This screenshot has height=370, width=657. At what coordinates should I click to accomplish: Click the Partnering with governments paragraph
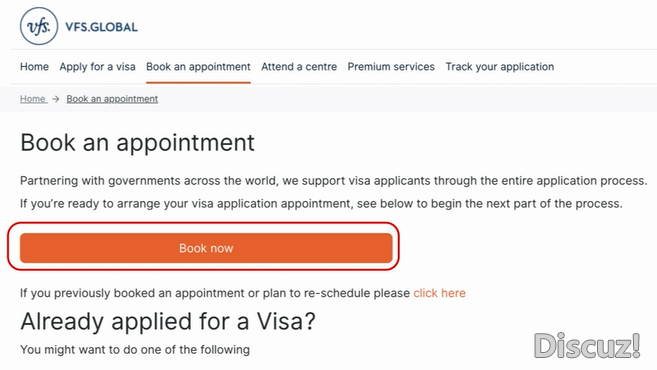pyautogui.click(x=334, y=181)
